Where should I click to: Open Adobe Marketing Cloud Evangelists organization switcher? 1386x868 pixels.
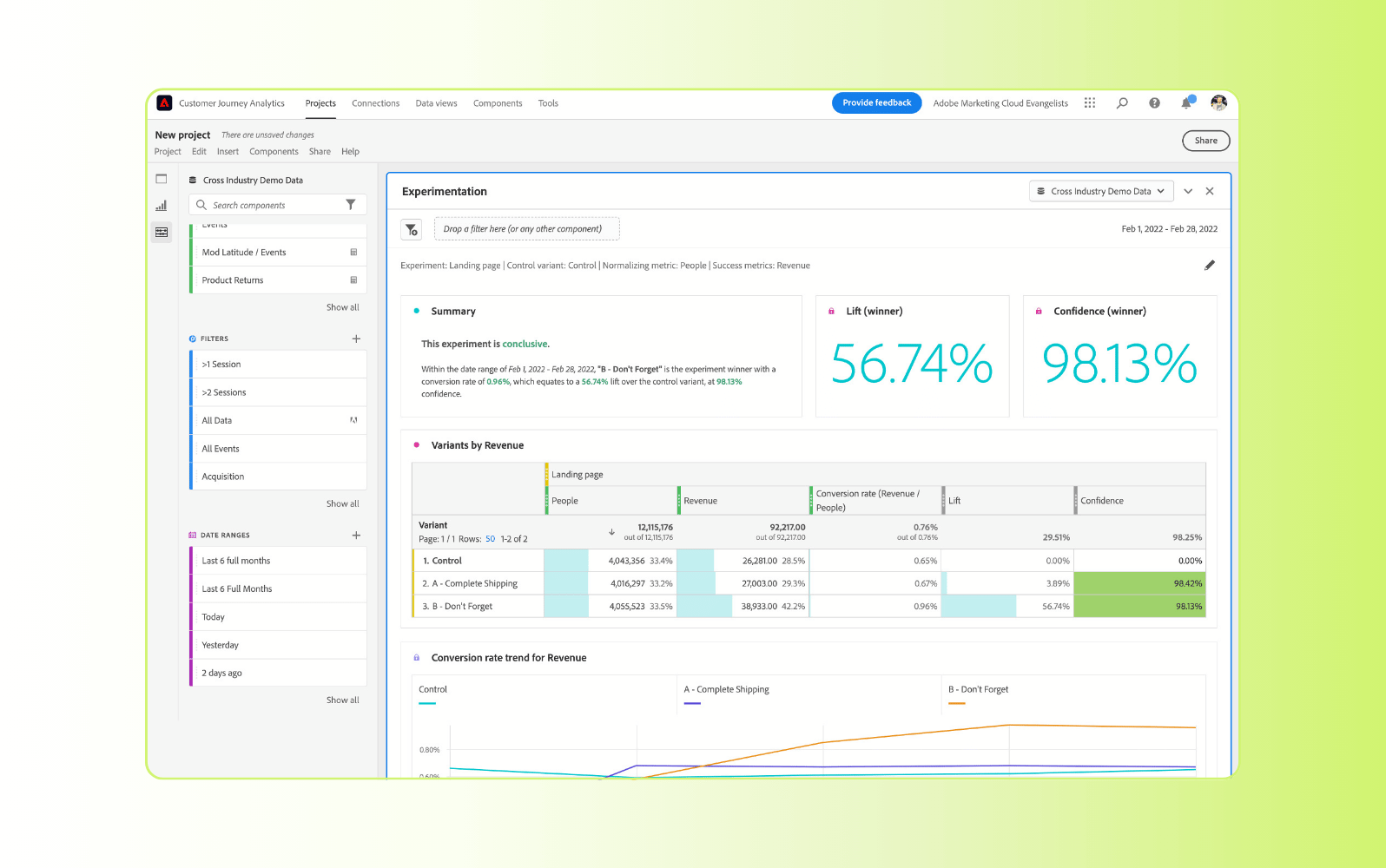[x=1000, y=103]
